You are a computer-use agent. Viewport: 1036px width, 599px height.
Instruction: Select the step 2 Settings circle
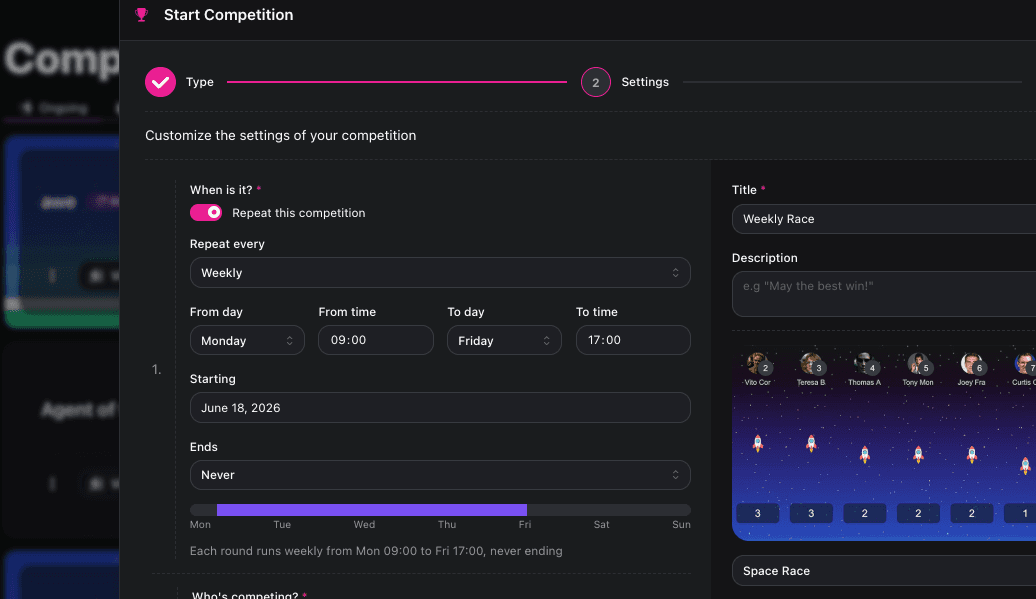595,82
